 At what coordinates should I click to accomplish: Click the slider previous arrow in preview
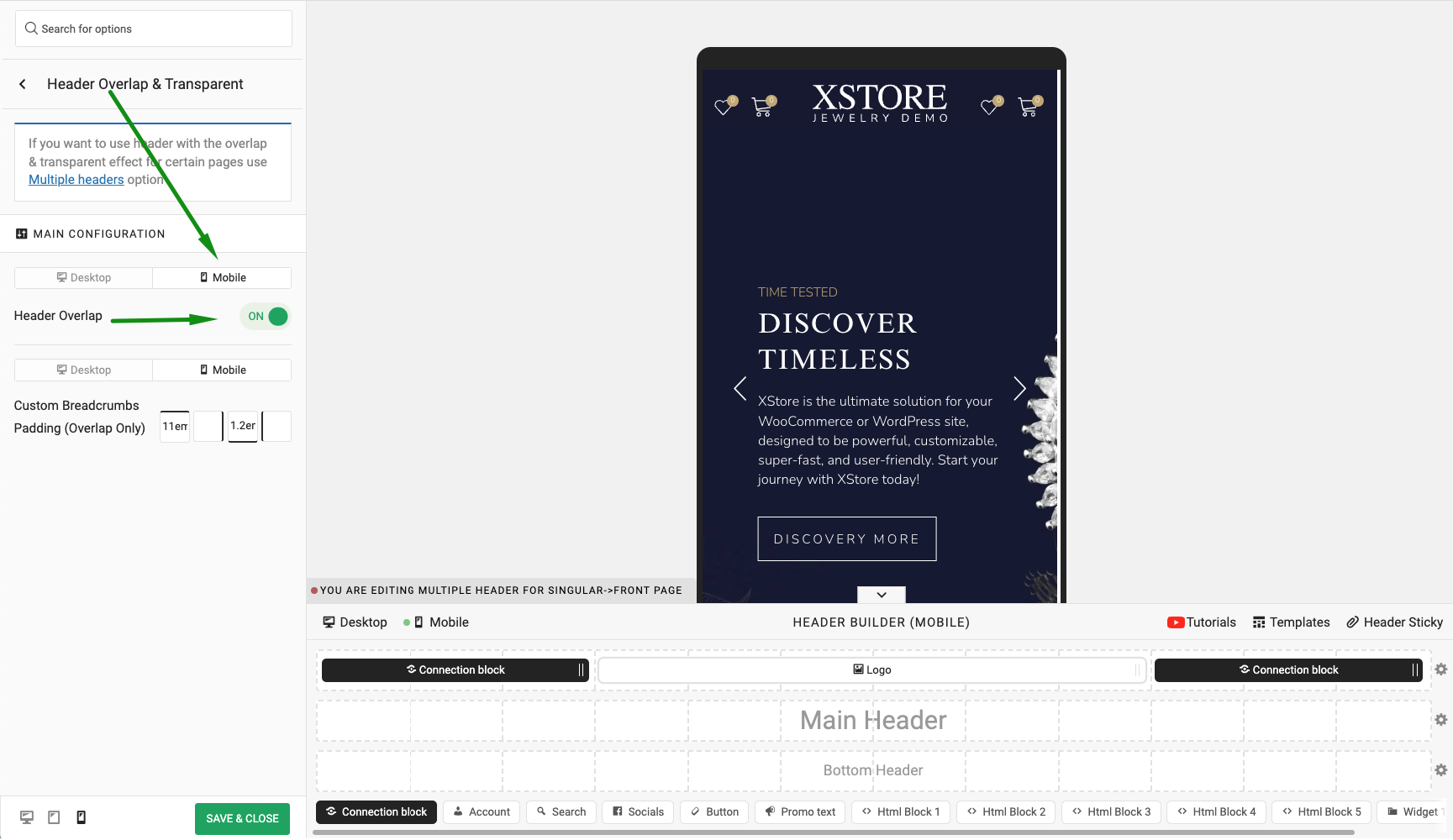(740, 389)
